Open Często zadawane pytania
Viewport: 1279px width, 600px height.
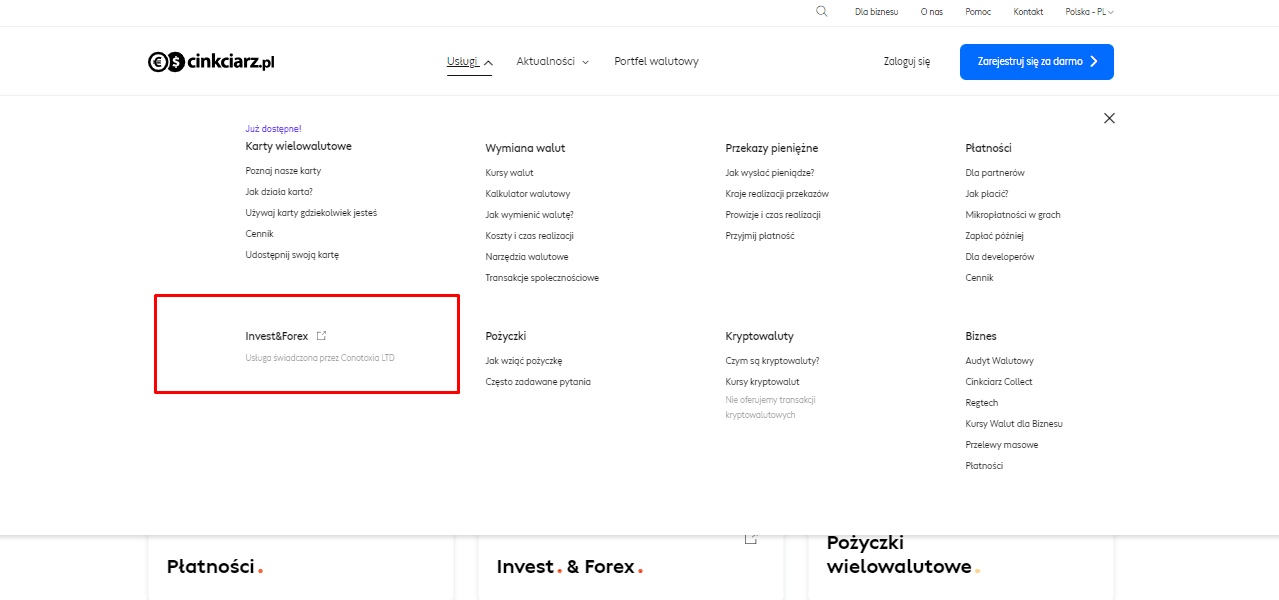coord(538,382)
